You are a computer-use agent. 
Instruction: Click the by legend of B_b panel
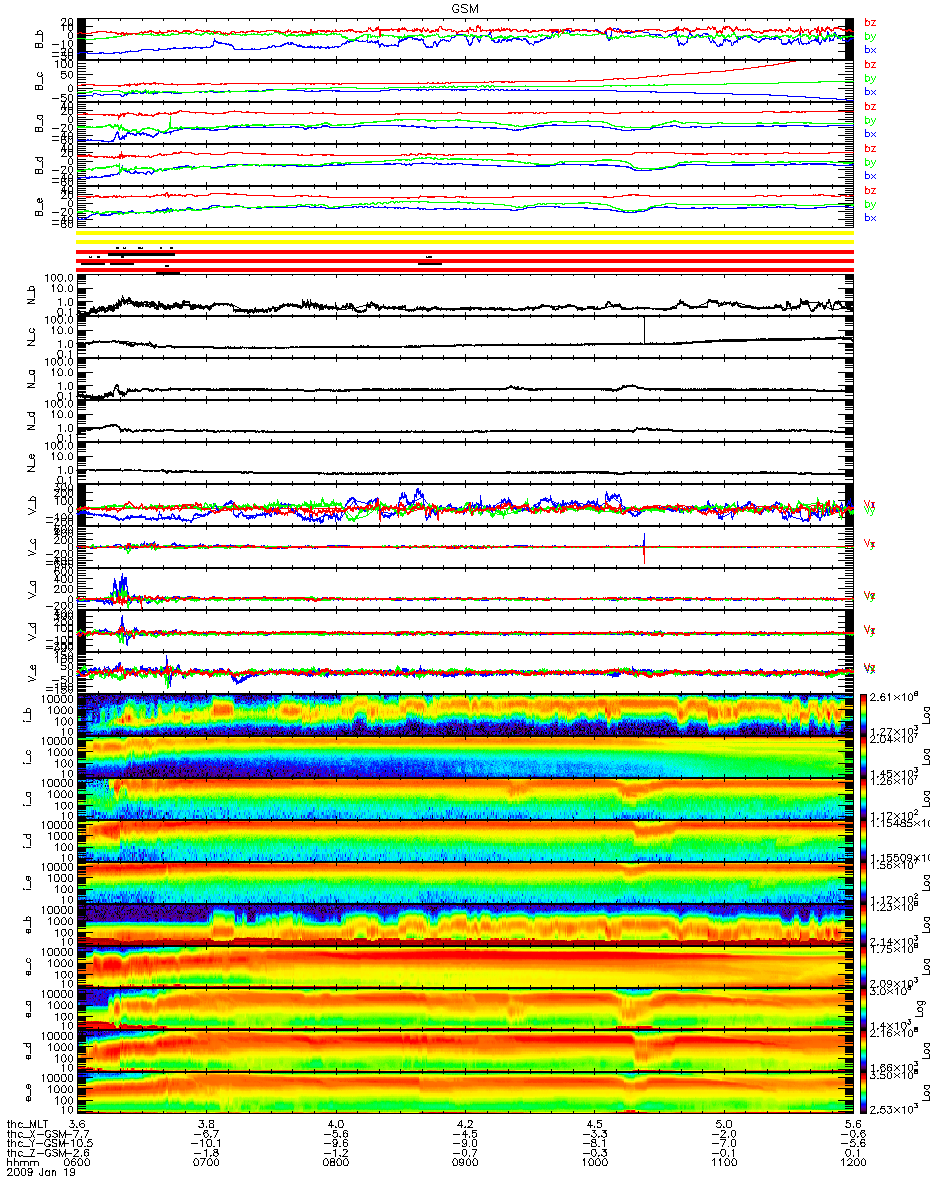(x=870, y=36)
